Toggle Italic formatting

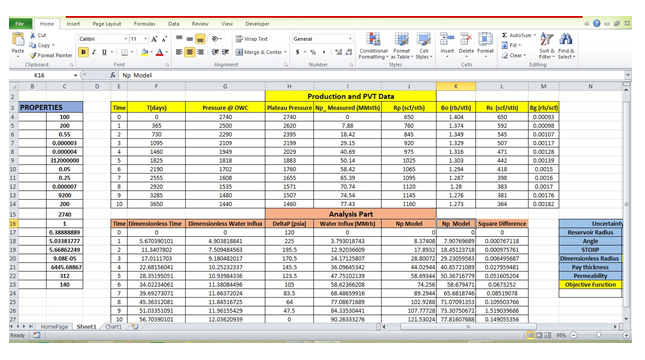coord(94,52)
